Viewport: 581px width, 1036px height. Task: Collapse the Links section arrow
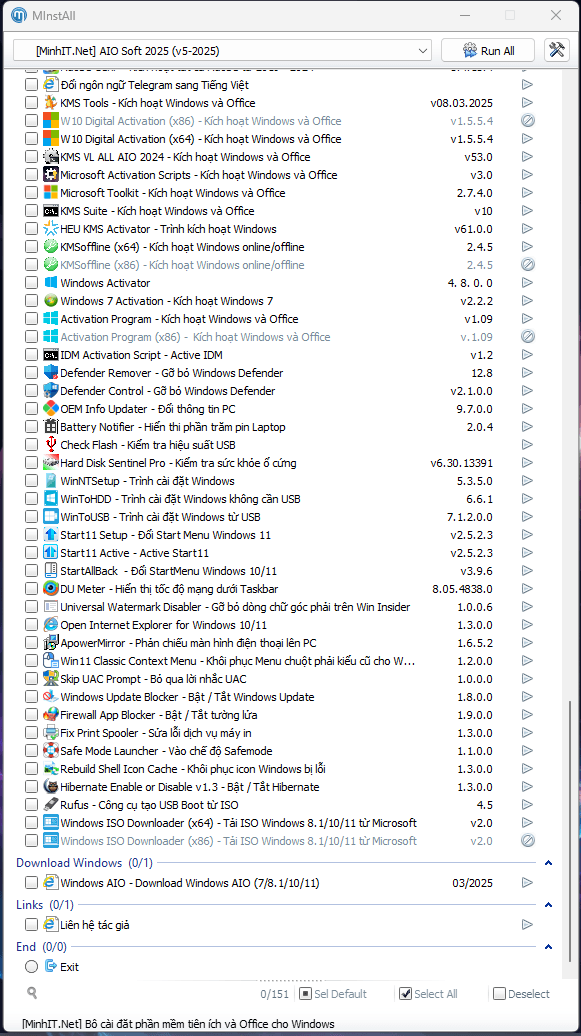click(548, 905)
